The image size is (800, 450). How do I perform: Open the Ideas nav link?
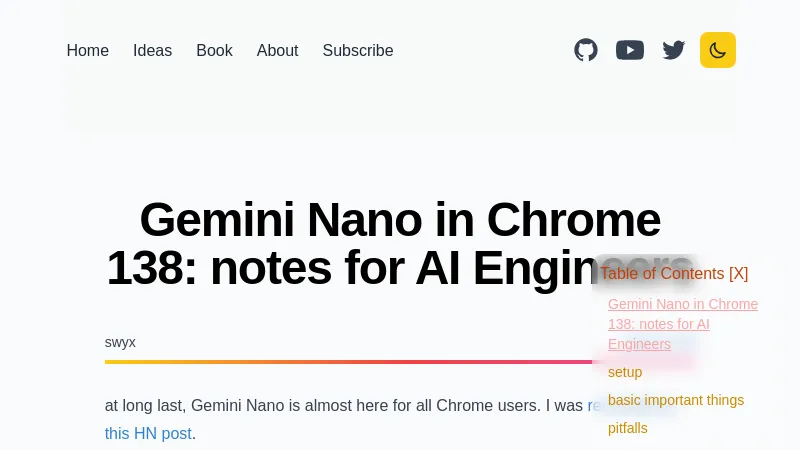[x=153, y=51]
